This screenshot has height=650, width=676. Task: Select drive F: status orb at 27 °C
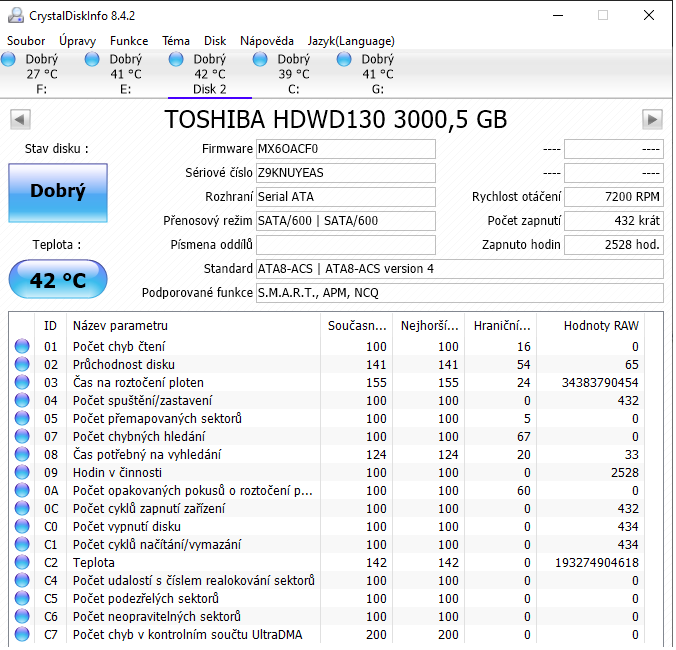point(9,60)
